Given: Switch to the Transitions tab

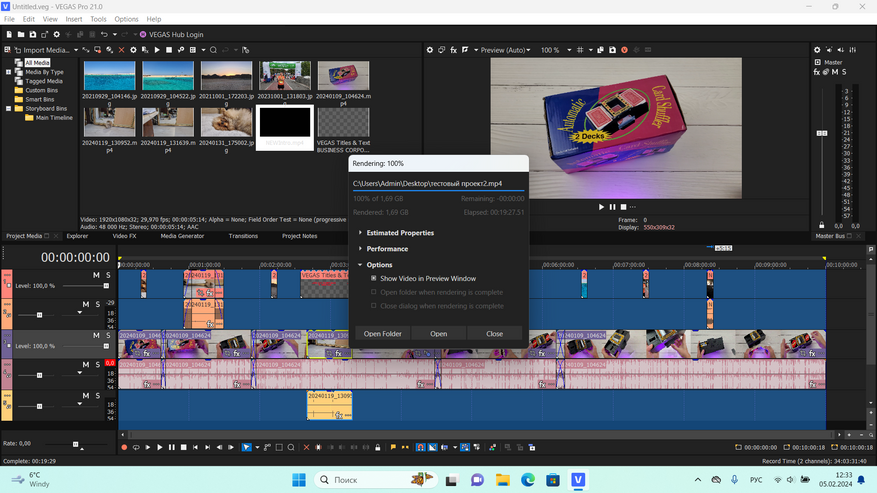Looking at the screenshot, I should [x=243, y=236].
